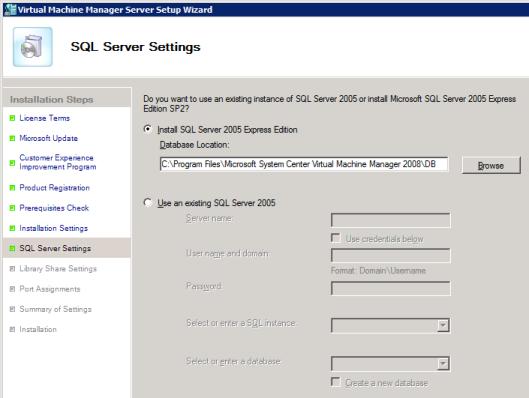
Task: Click the Password label
Action: pyautogui.click(x=204, y=286)
